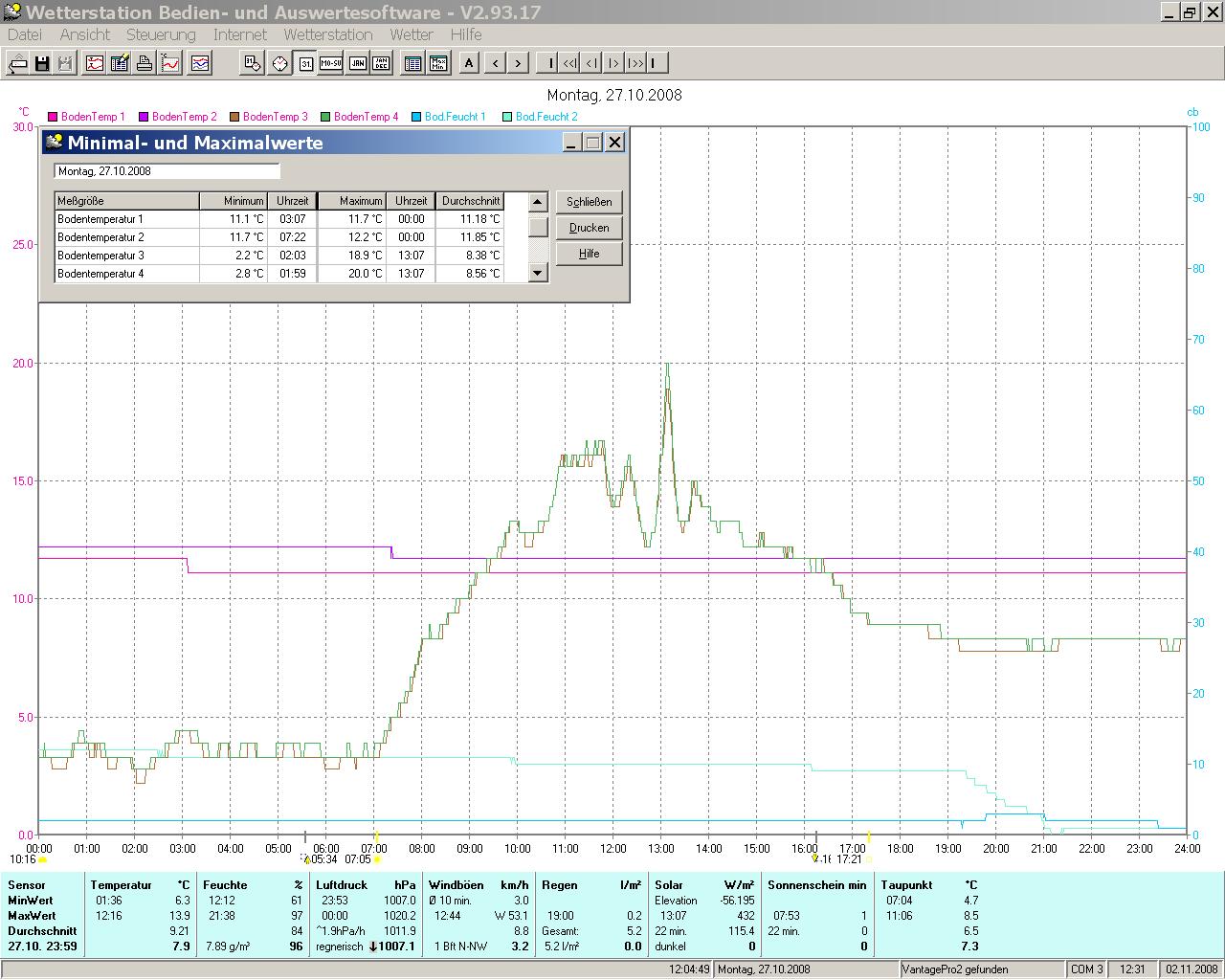This screenshot has width=1225, height=980.
Task: Toggle the MO-SU week view button
Action: (331, 64)
